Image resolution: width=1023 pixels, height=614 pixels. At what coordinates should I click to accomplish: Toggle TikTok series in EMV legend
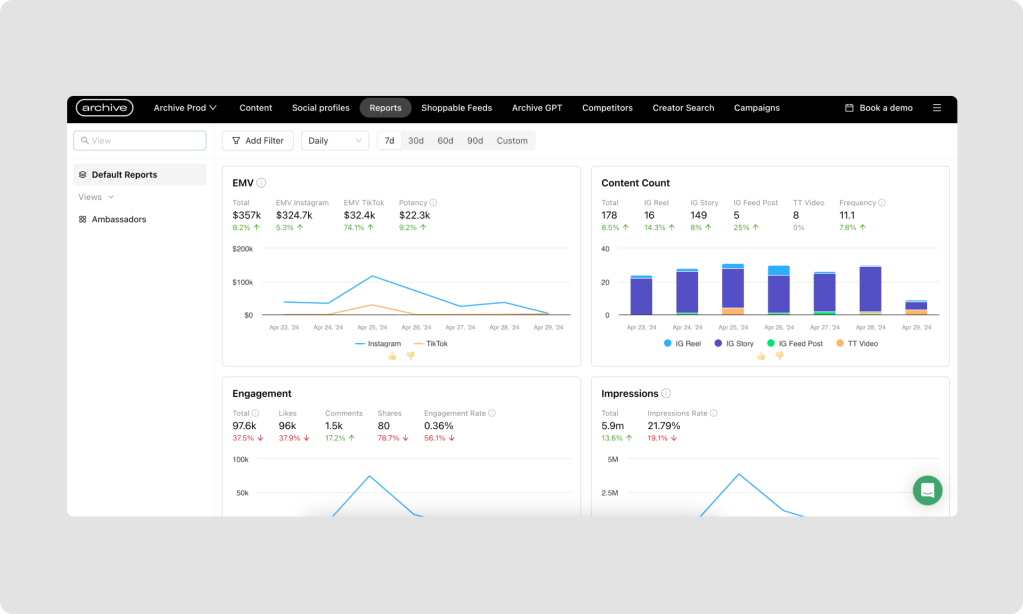click(430, 343)
